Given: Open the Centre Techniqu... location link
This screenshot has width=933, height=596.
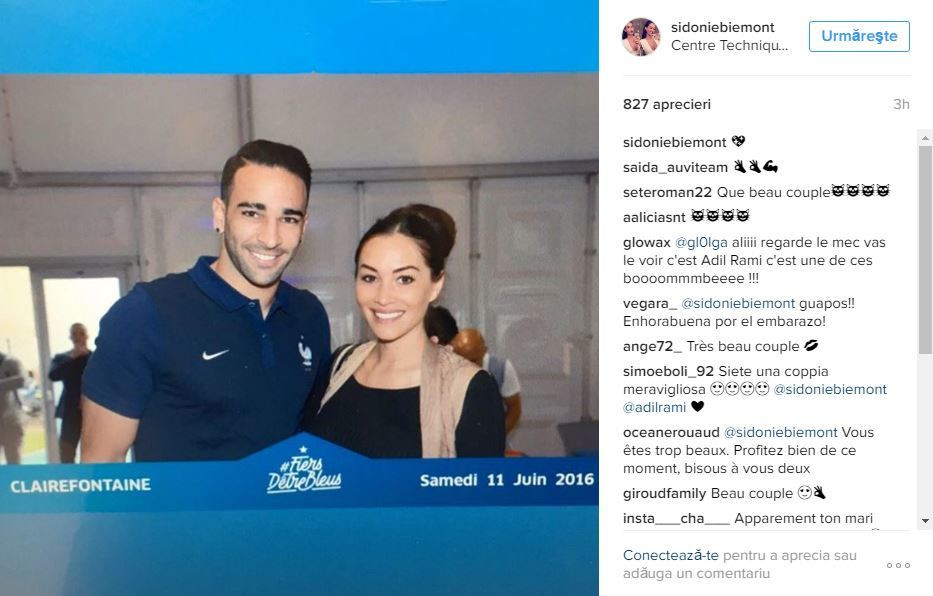Looking at the screenshot, I should tap(730, 45).
